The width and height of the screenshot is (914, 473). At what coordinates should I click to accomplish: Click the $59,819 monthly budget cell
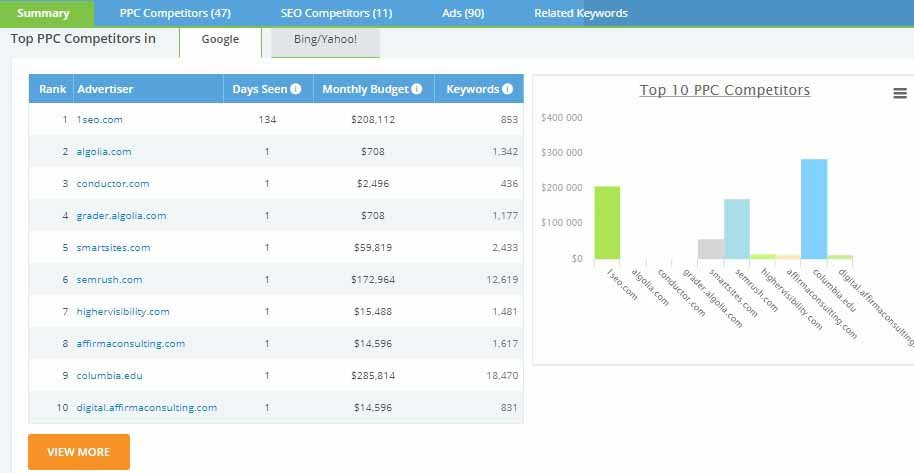coord(373,248)
